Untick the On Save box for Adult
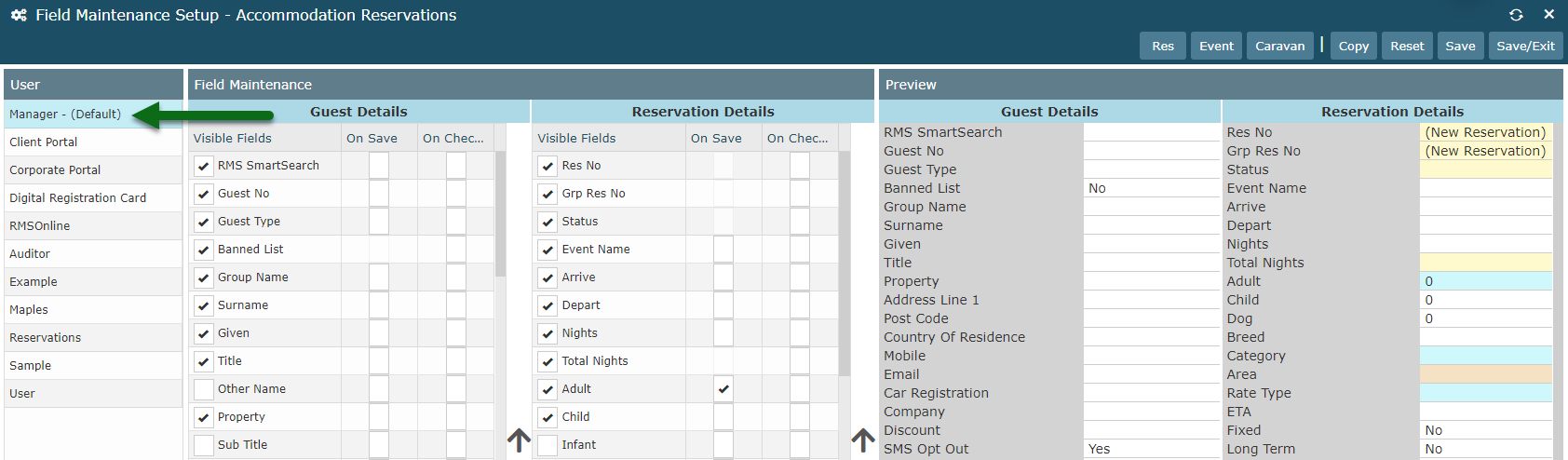 (x=723, y=389)
